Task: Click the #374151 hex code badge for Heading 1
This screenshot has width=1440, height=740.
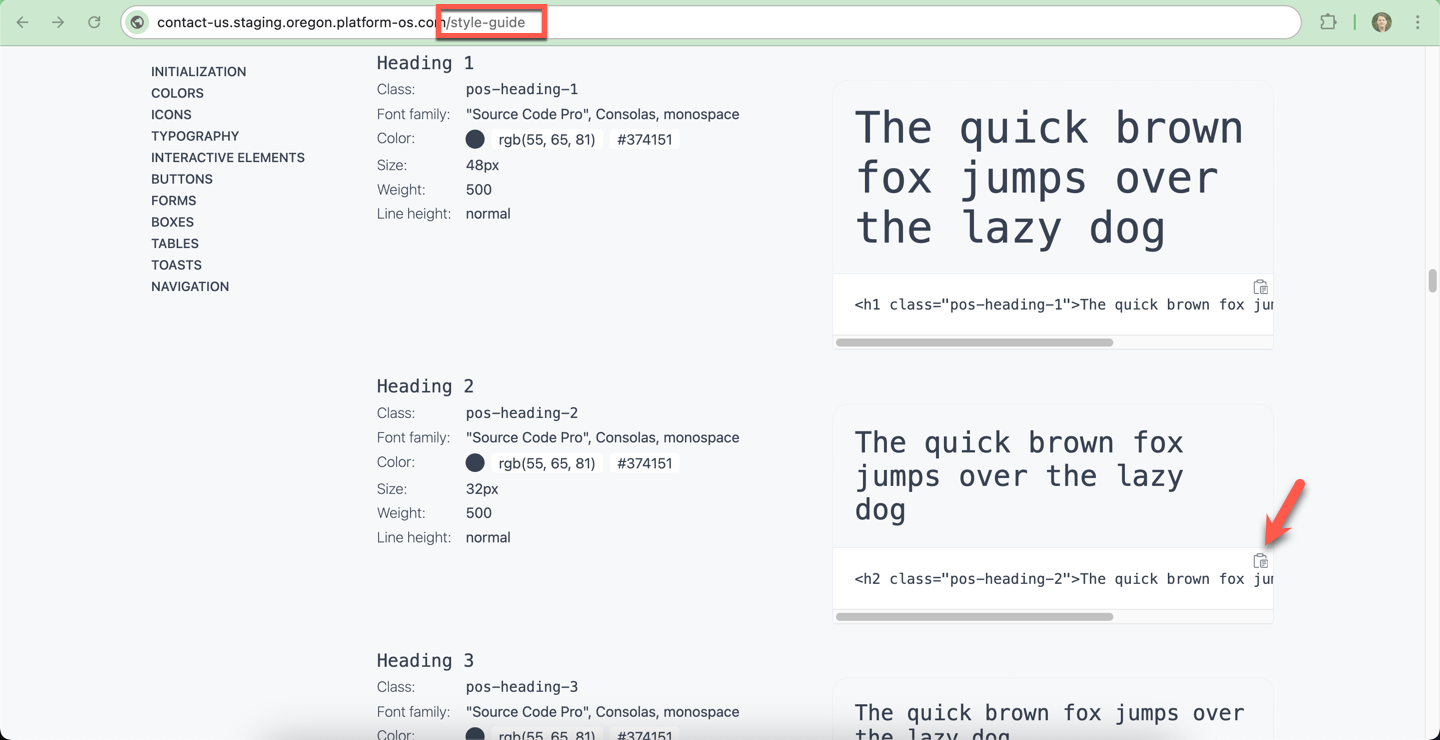Action: (x=645, y=139)
